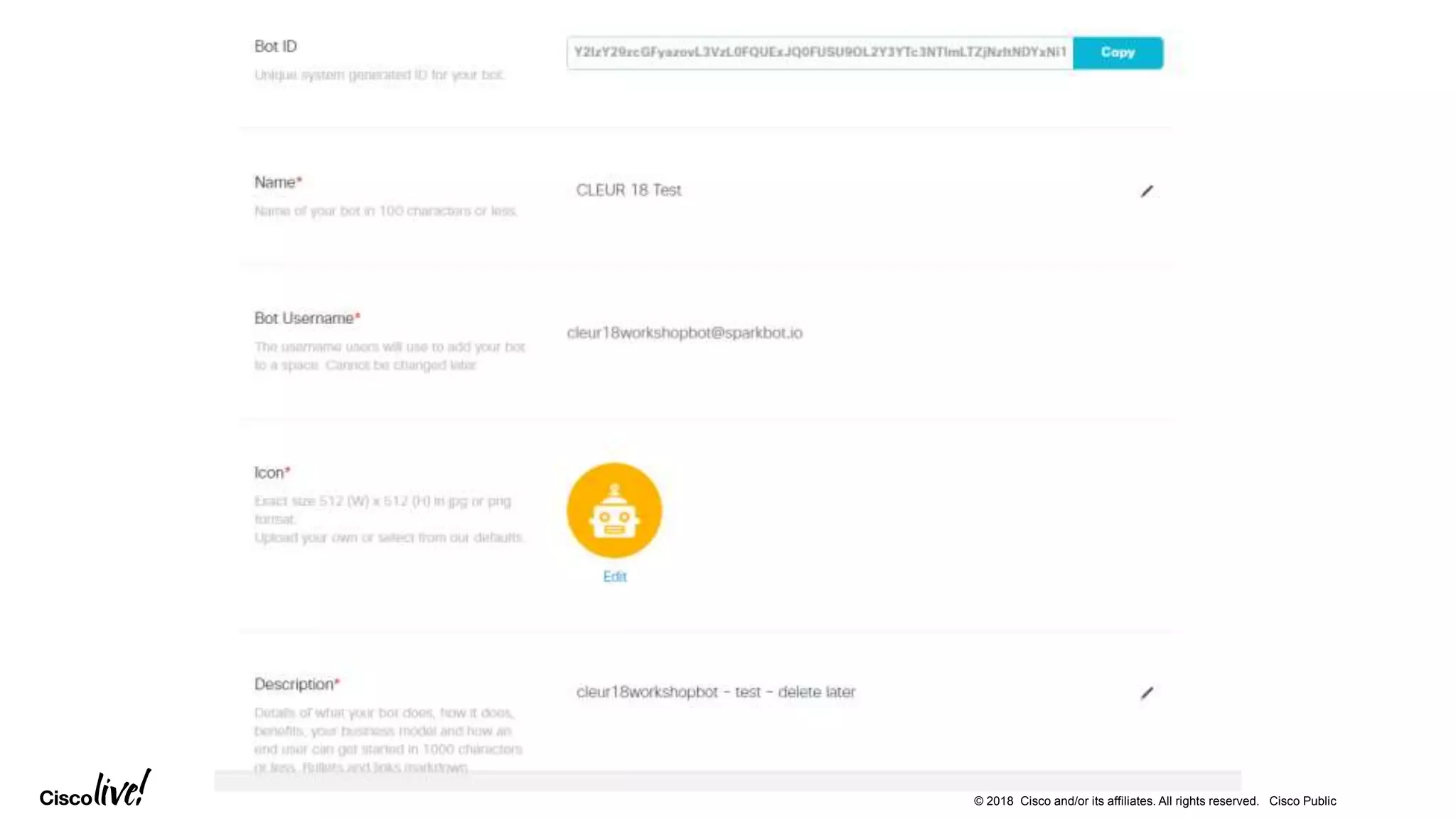Click the Description field label
This screenshot has height=819, width=1456.
click(x=296, y=684)
